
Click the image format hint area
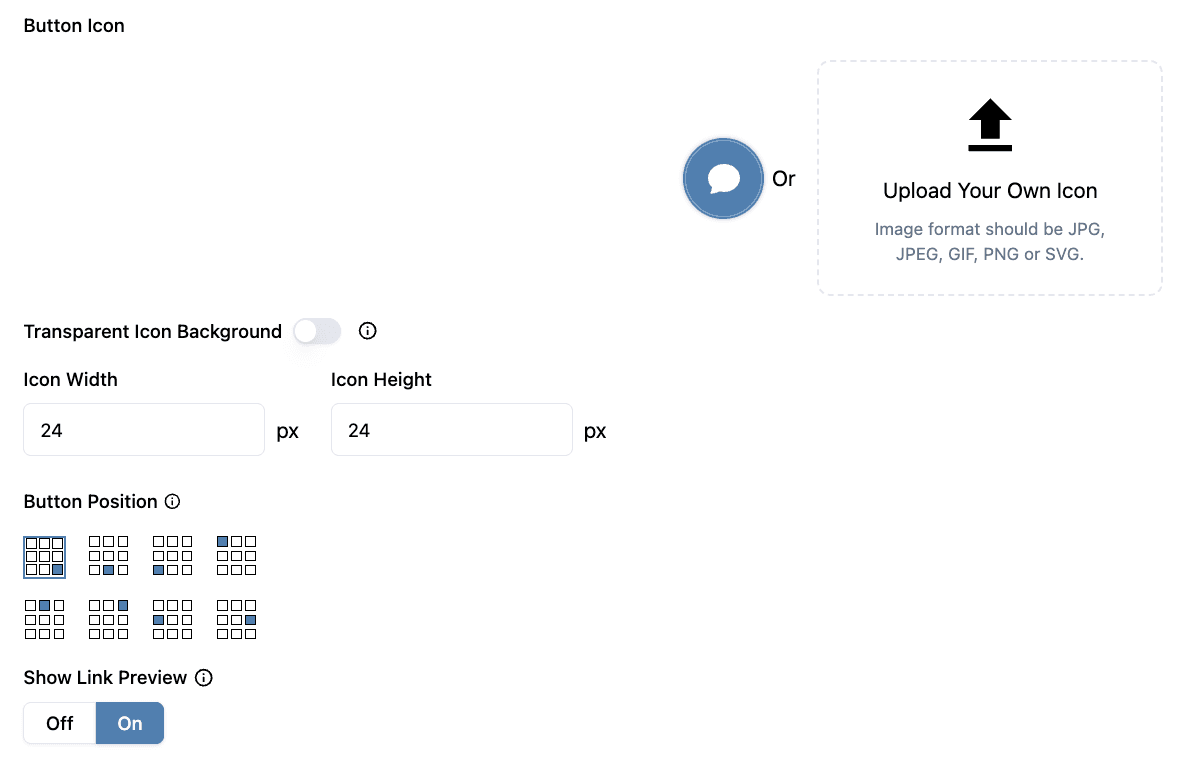[x=990, y=242]
